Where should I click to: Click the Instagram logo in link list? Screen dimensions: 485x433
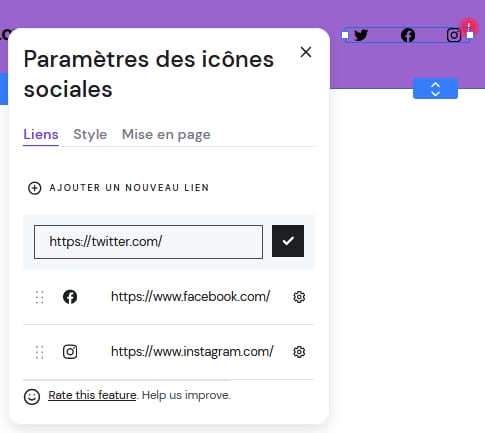70,352
